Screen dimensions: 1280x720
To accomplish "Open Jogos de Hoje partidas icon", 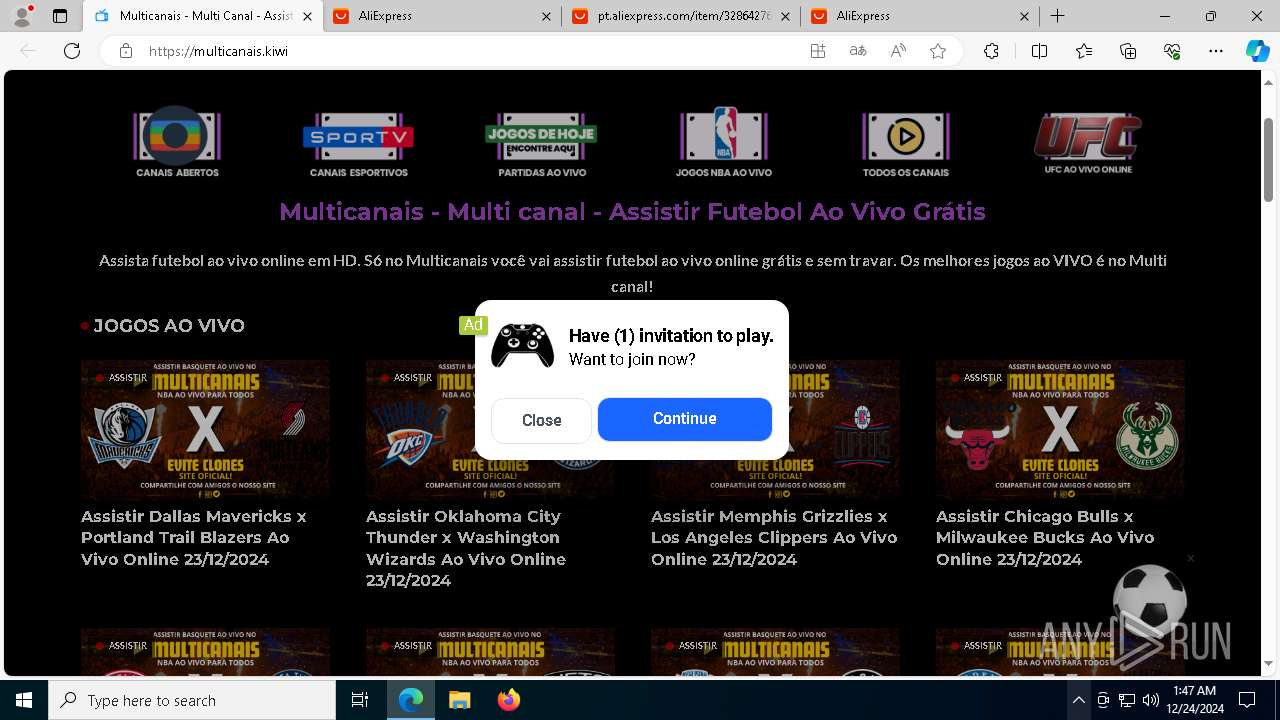I will (x=541, y=142).
